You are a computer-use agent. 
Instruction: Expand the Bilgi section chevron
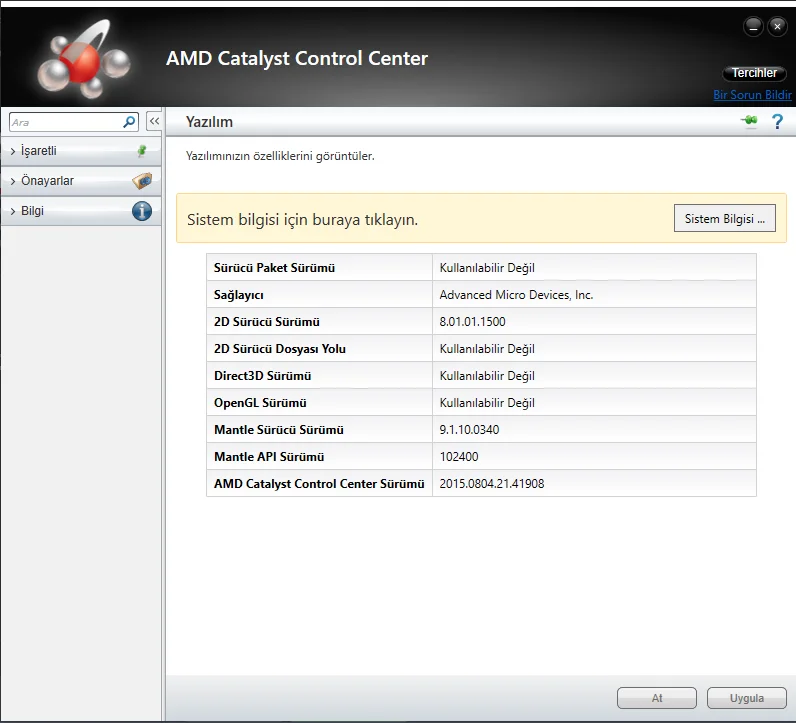(x=13, y=211)
